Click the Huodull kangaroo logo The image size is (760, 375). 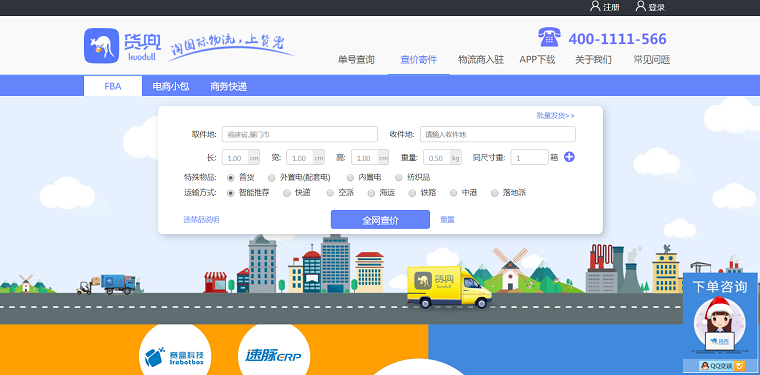tap(101, 46)
